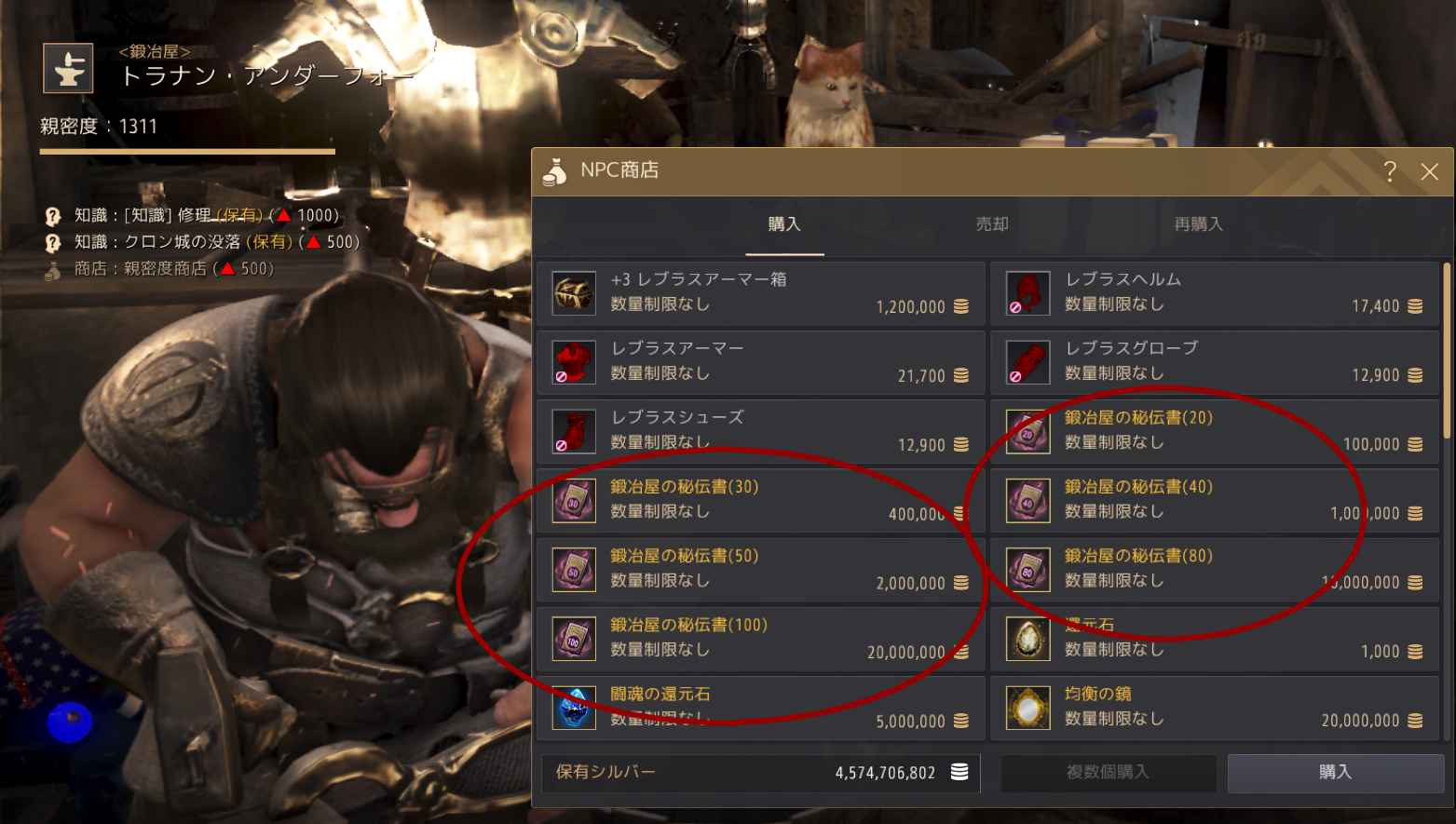The width and height of the screenshot is (1456, 824).
Task: Click the レブラスグローブ glove icon
Action: [x=1028, y=362]
